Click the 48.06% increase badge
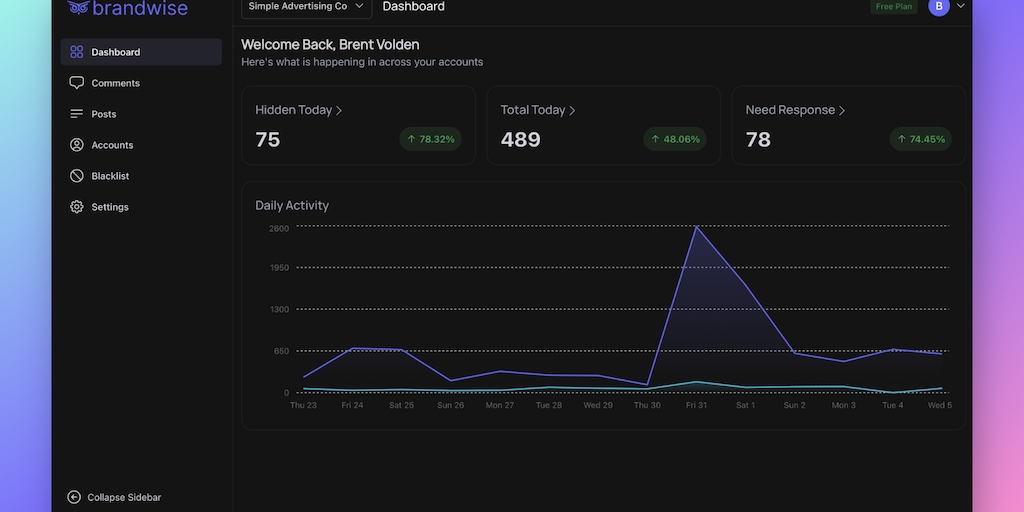Viewport: 1024px width, 512px height. [675, 139]
